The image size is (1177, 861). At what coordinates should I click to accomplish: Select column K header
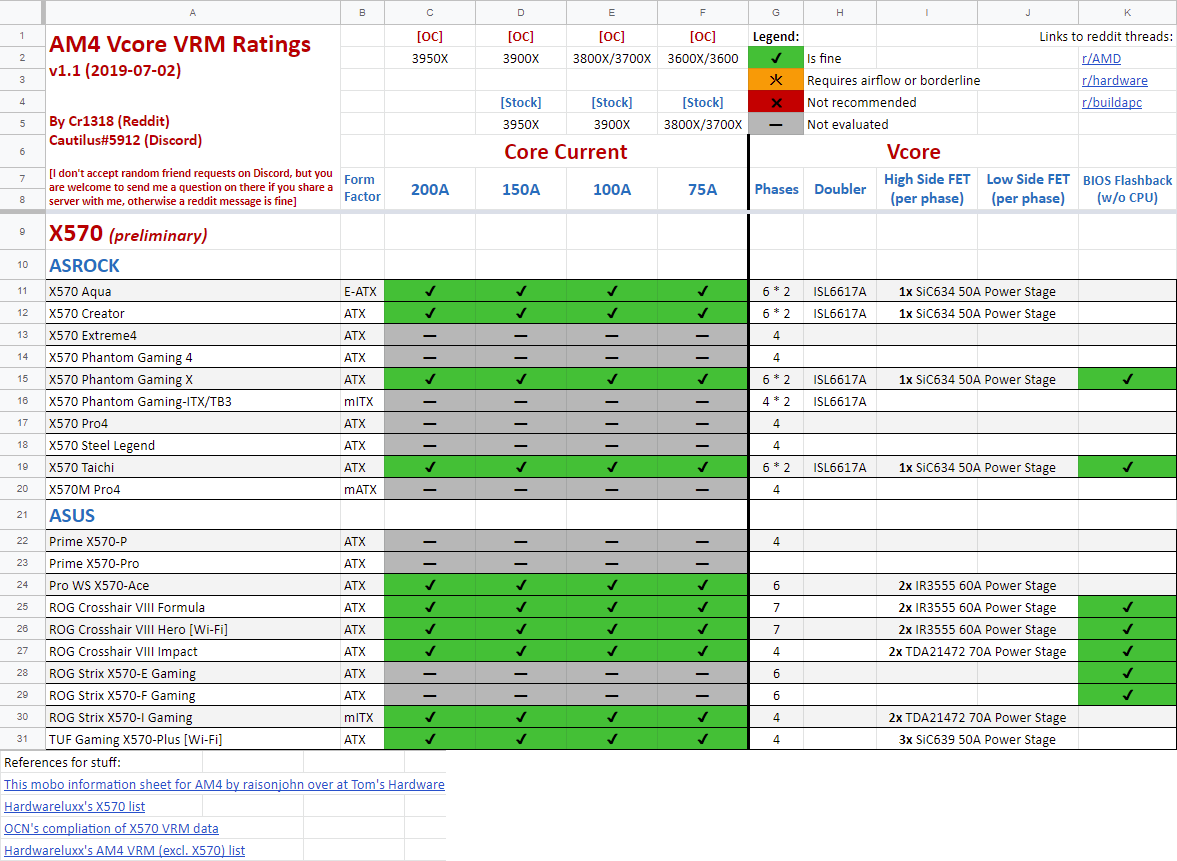pos(1127,12)
